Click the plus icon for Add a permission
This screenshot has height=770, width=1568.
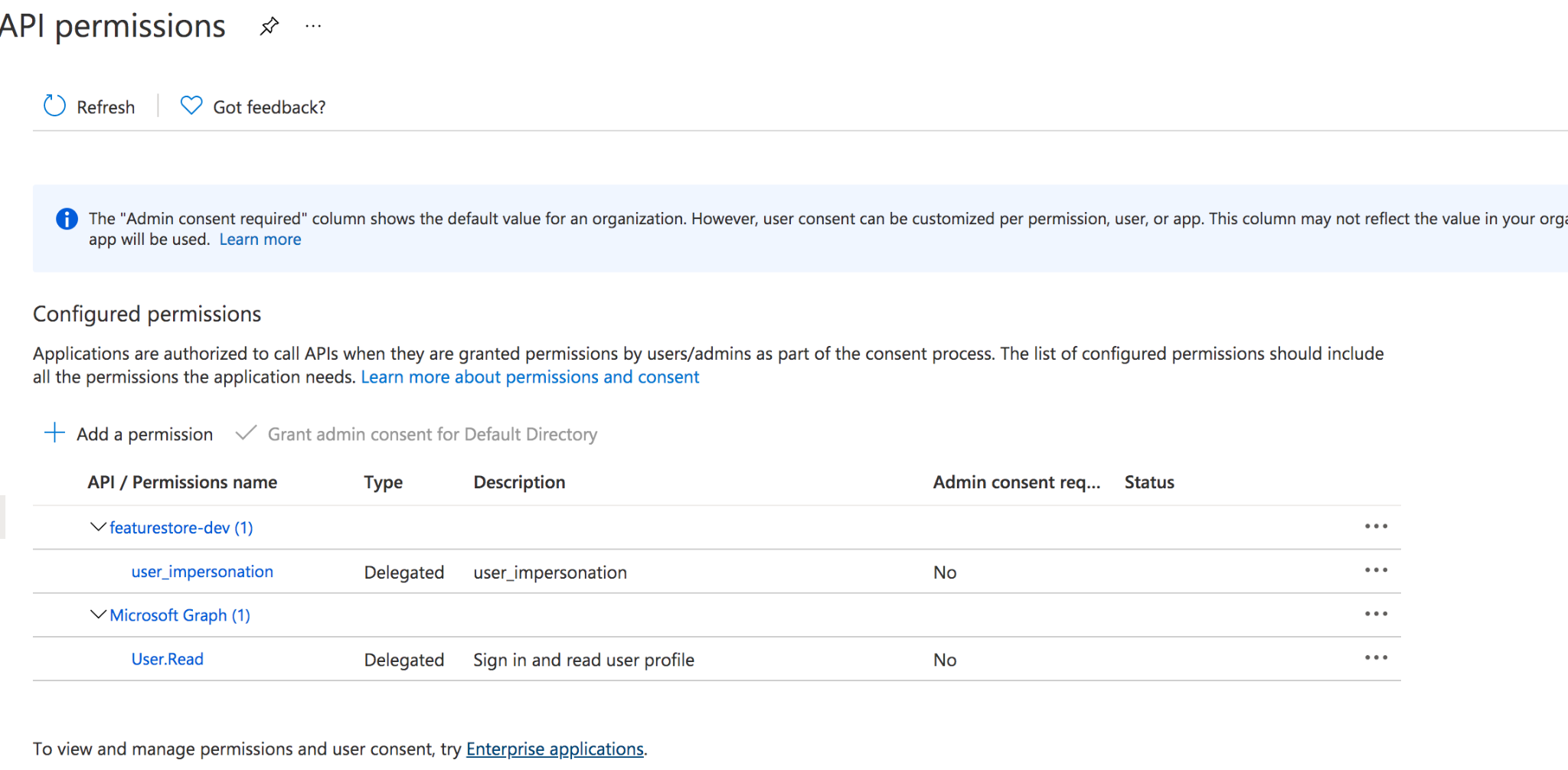54,433
